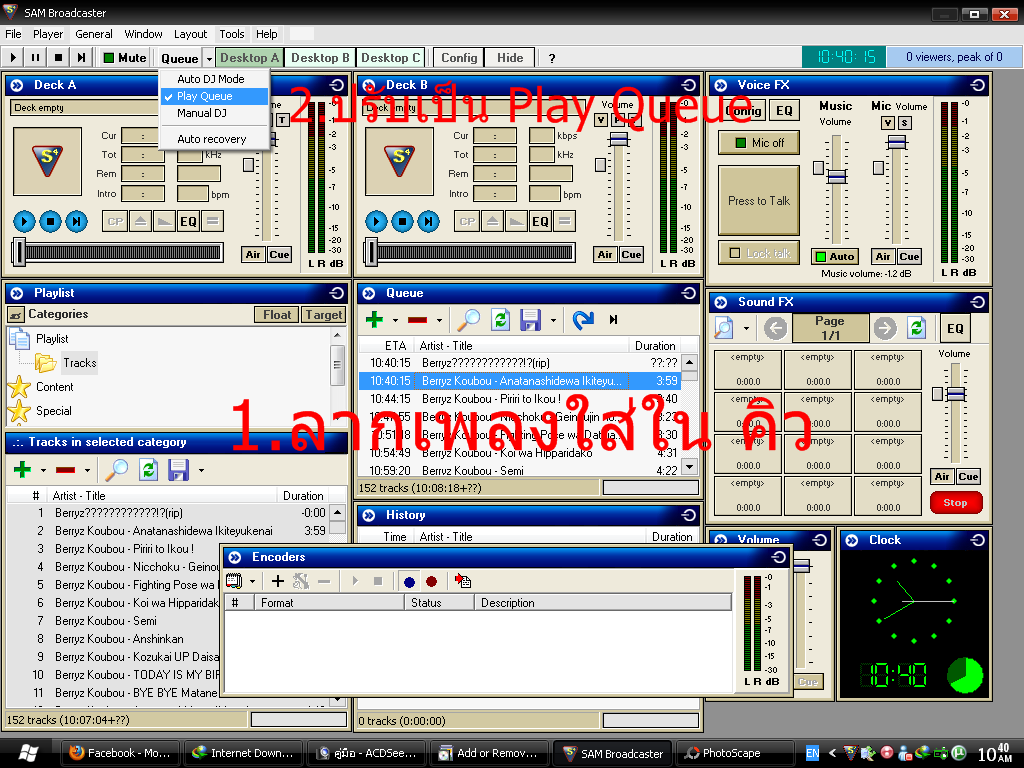Open dropdown beside Tracks panel save icon
Screen dimensions: 1024x768
pos(201,470)
